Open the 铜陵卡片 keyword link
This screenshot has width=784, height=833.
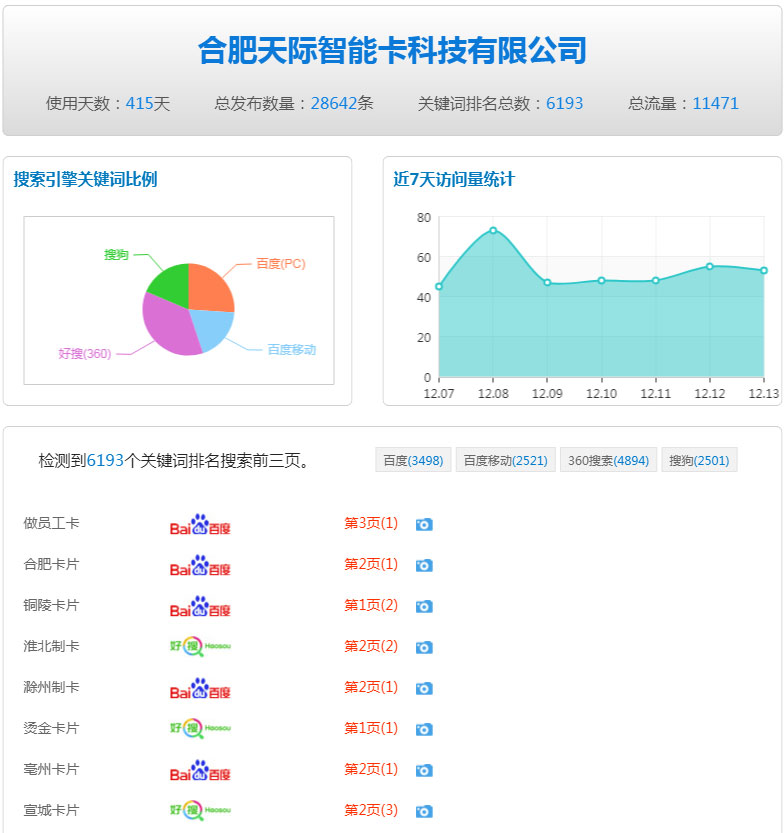tap(51, 606)
